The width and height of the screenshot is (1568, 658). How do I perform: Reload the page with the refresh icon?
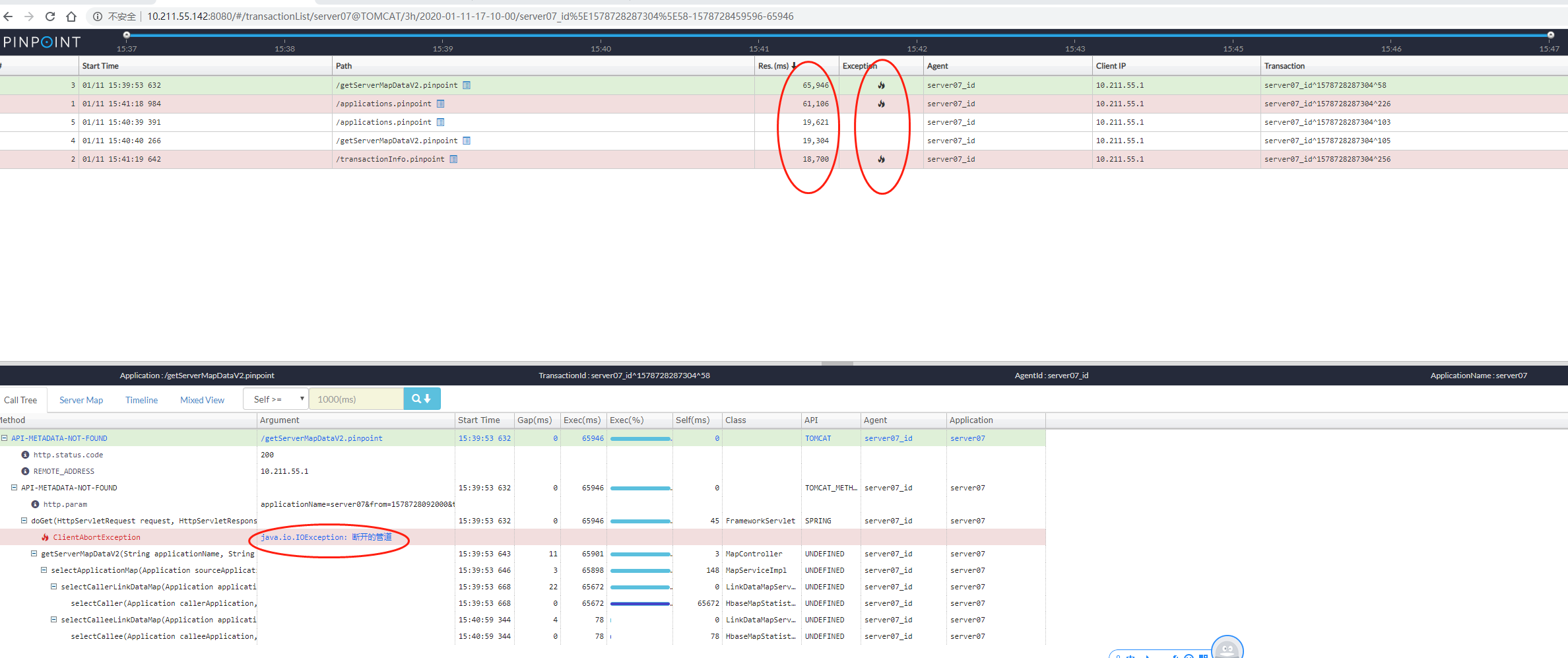click(x=50, y=16)
